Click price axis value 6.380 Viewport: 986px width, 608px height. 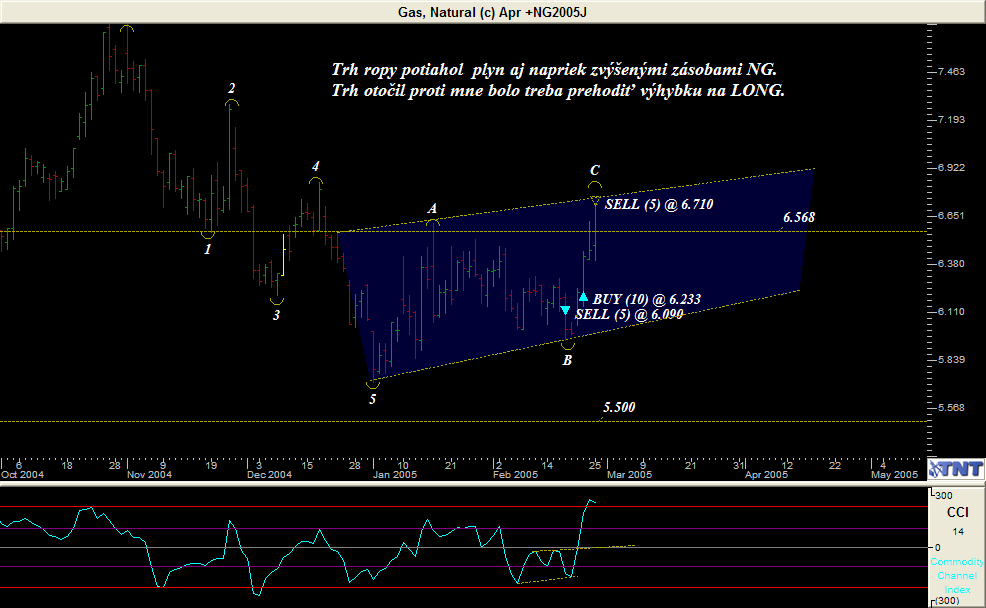[x=951, y=263]
